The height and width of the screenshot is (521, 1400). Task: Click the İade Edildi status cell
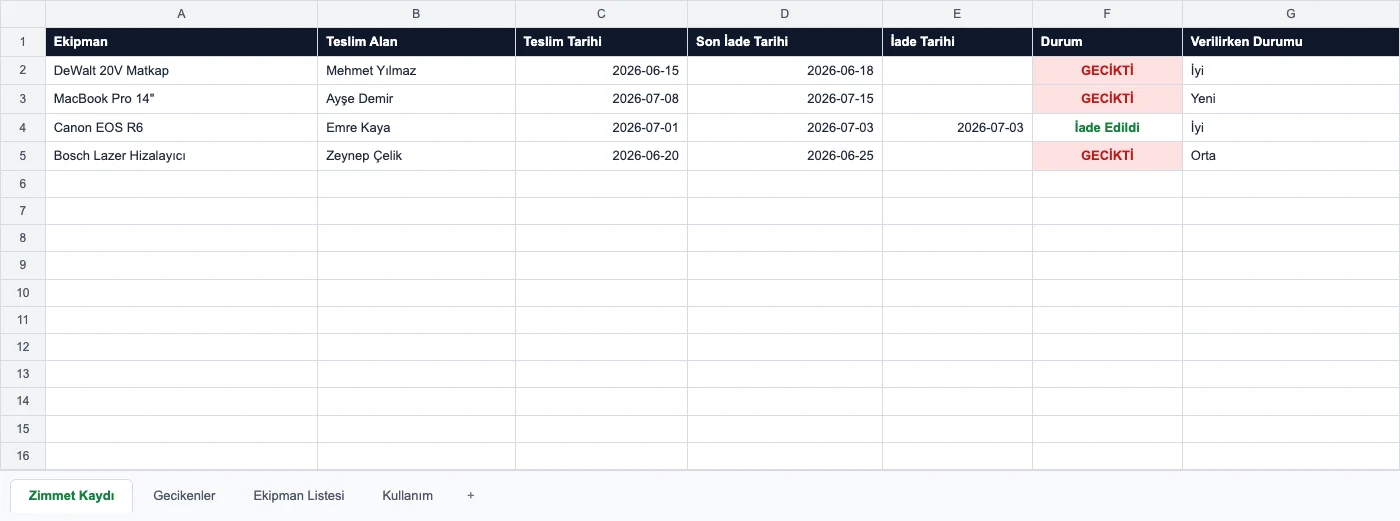point(1107,128)
